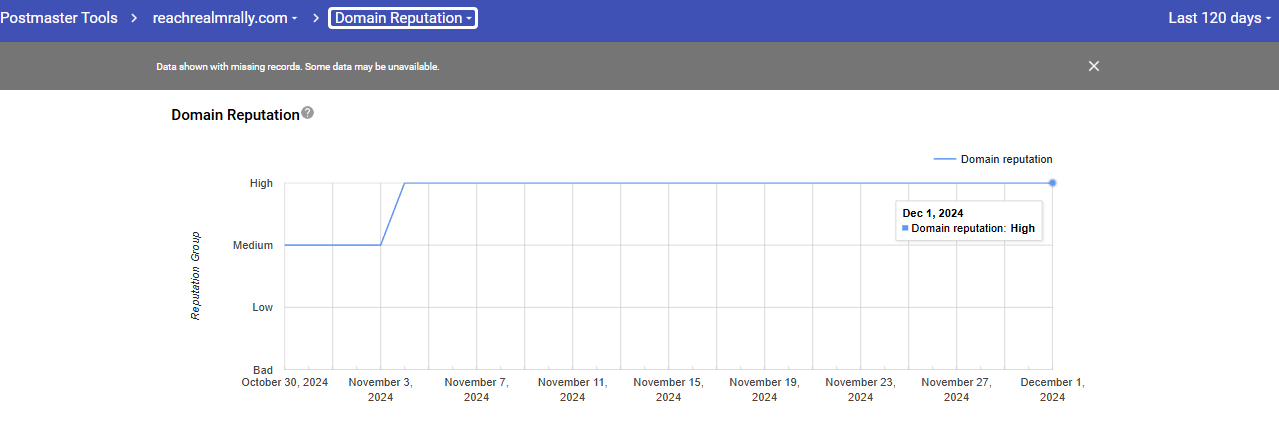1279x438 pixels.
Task: Open the Postmaster Tools home link
Action: [58, 18]
